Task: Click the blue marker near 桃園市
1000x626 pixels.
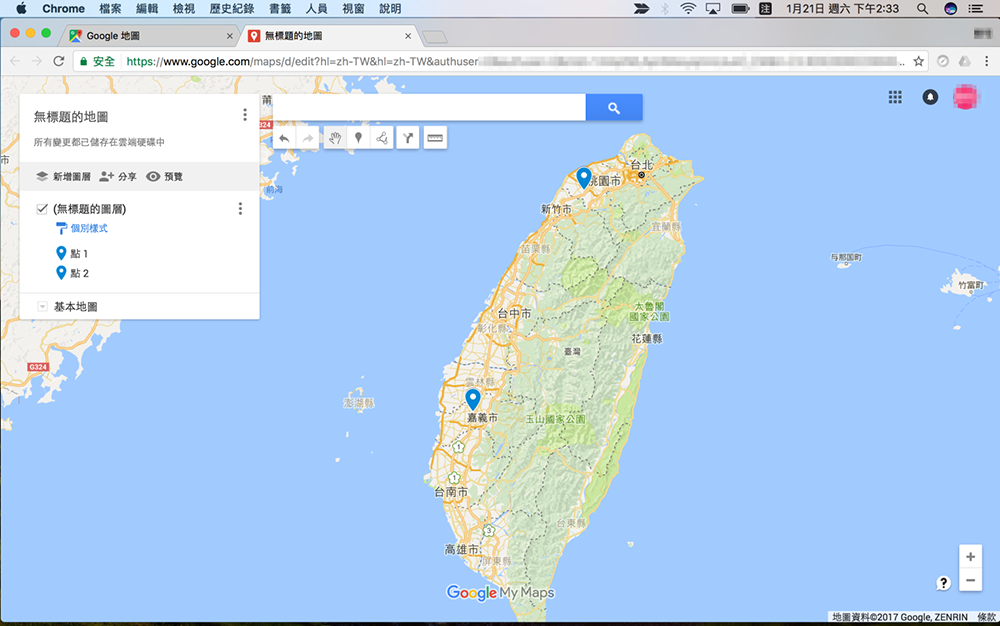Action: pos(584,177)
